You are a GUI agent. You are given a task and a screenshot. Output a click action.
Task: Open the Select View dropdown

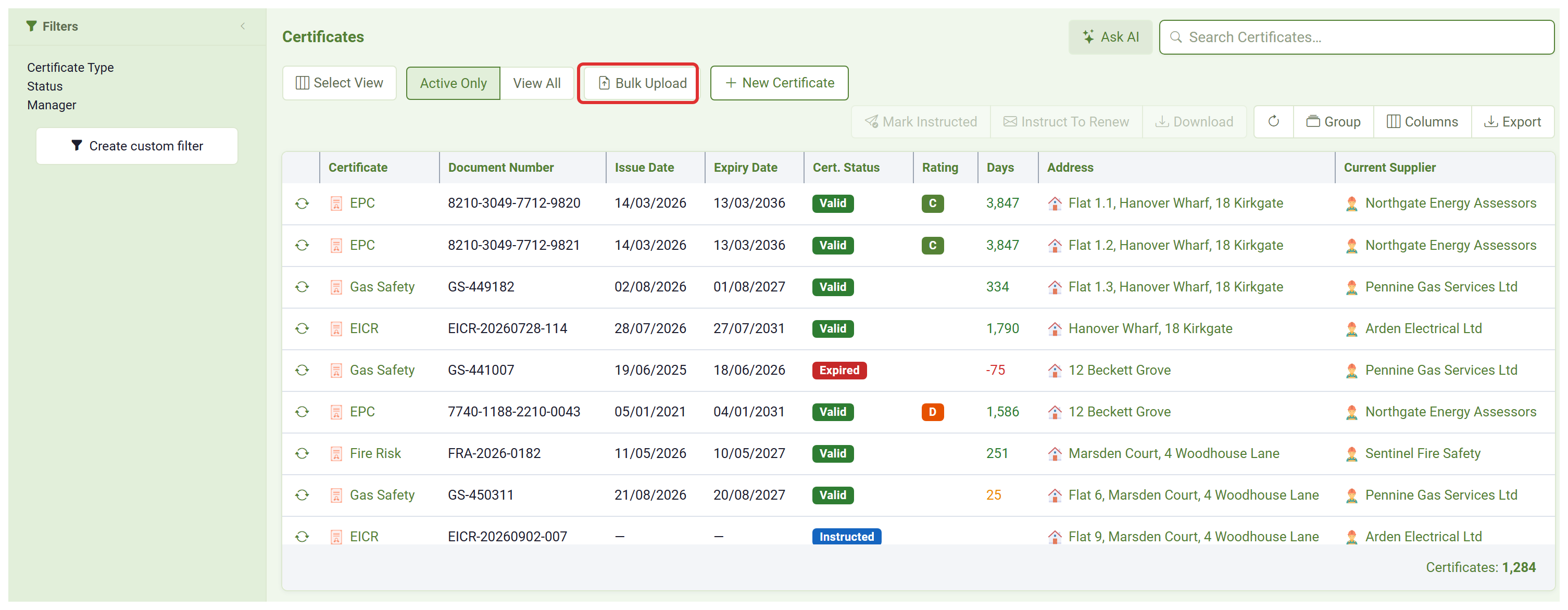(339, 83)
